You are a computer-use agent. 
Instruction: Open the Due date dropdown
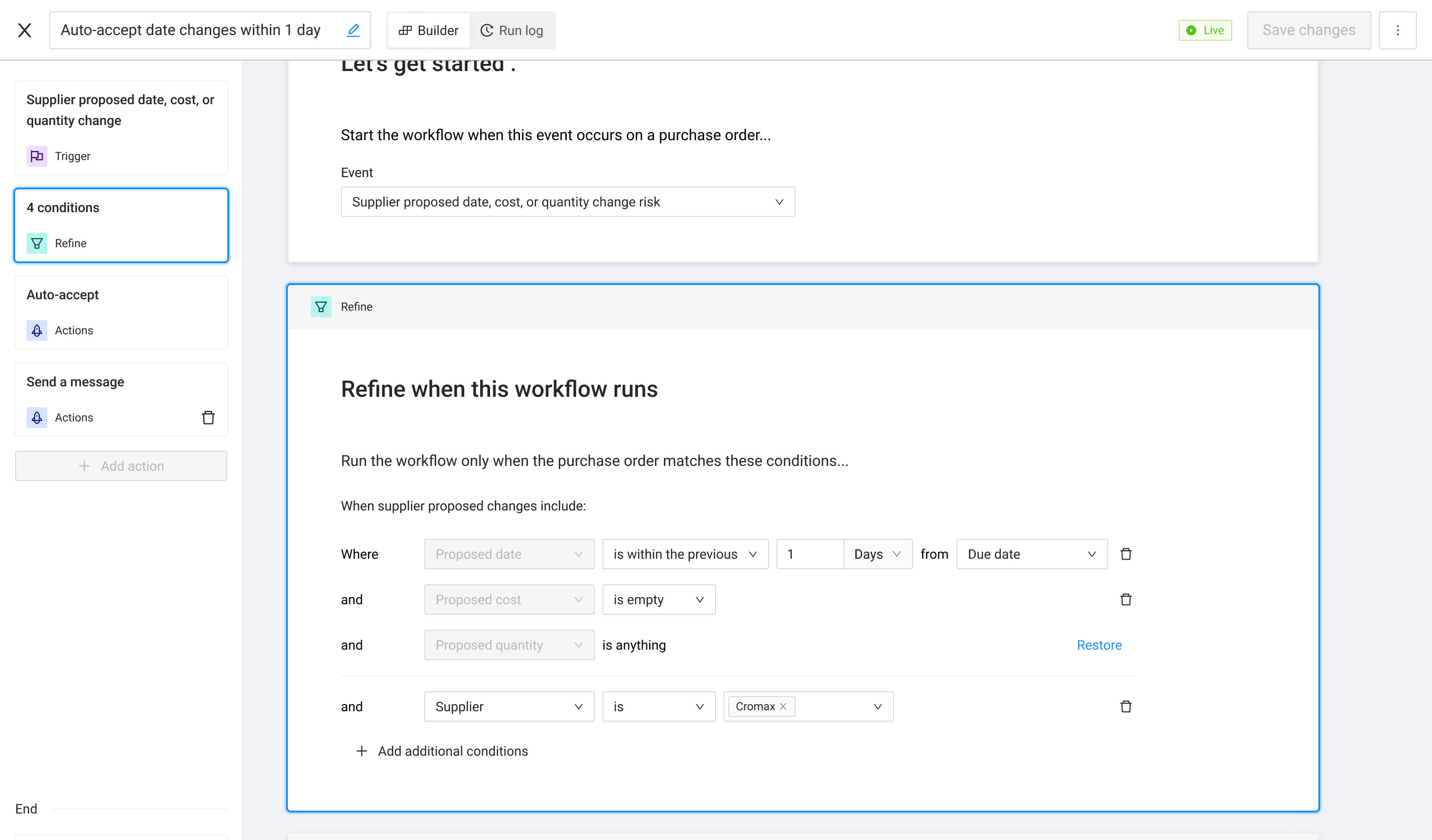pos(1031,554)
